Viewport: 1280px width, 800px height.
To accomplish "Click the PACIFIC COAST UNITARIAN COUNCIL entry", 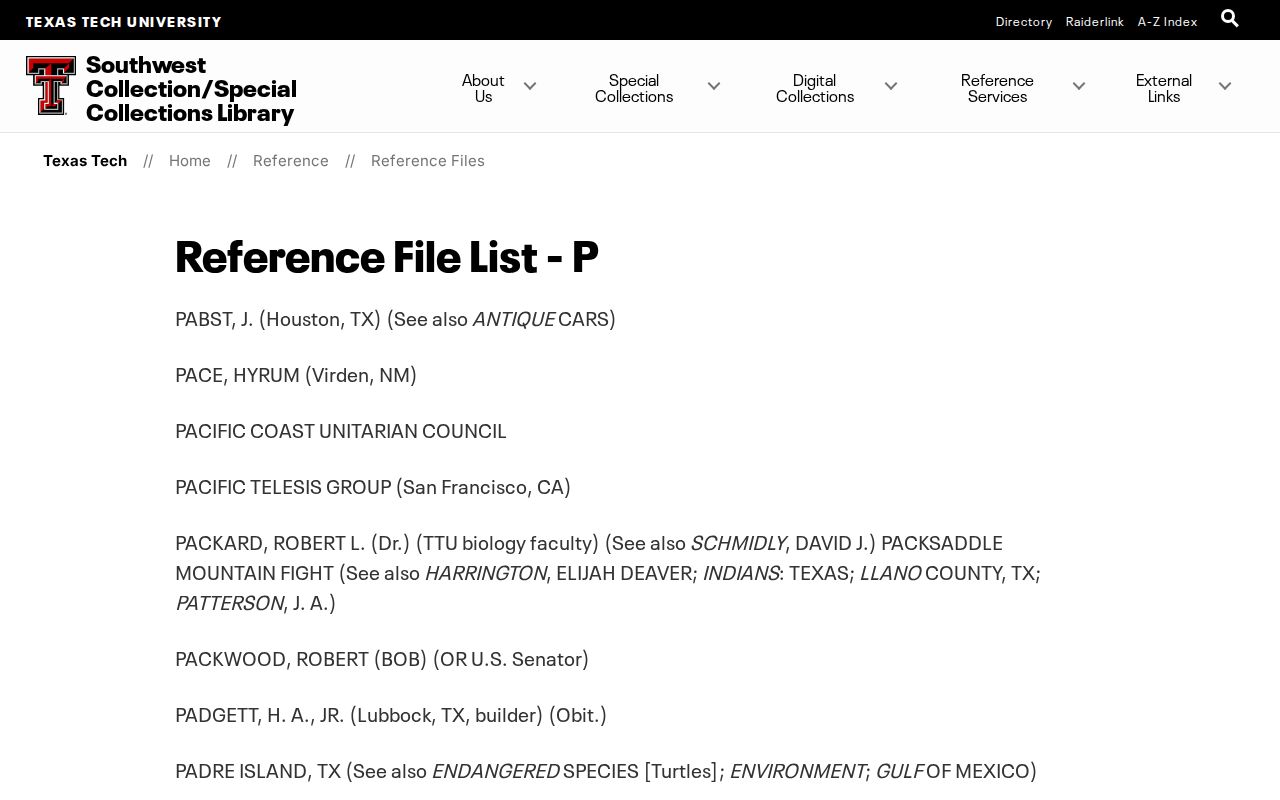I will (x=341, y=430).
